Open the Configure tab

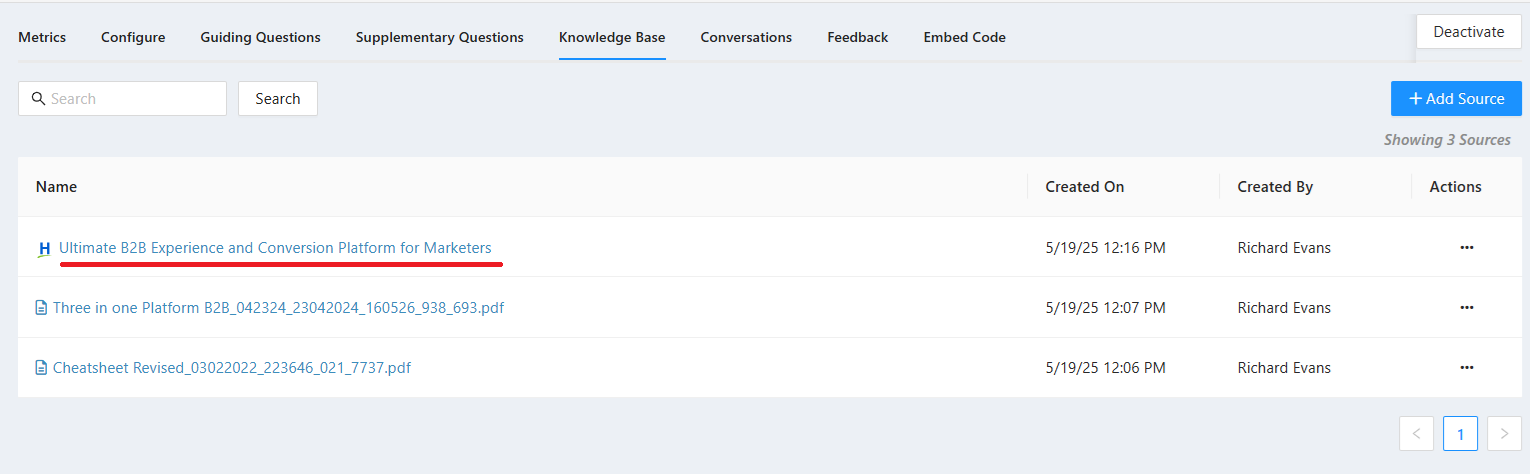(133, 37)
